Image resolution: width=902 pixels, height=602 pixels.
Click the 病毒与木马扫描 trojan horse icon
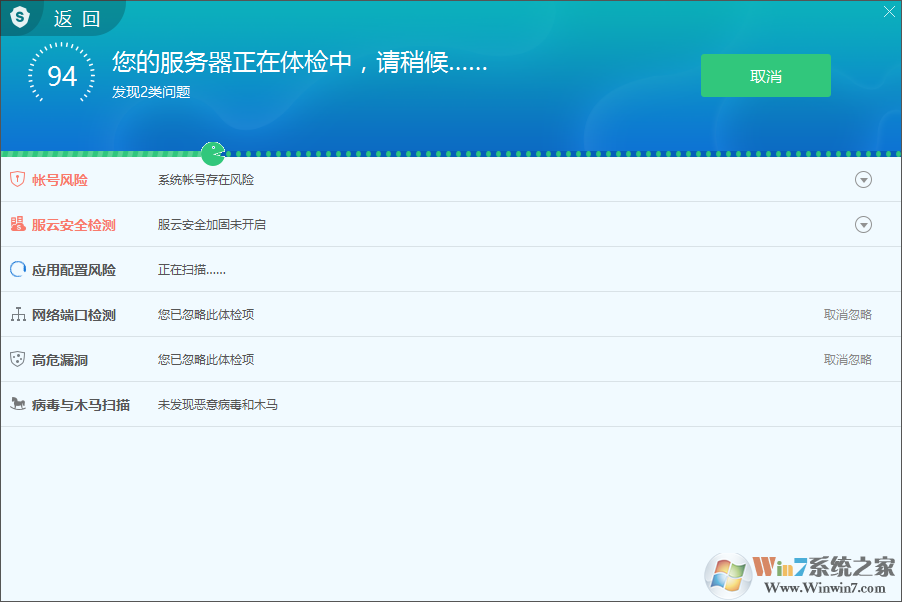tap(16, 404)
